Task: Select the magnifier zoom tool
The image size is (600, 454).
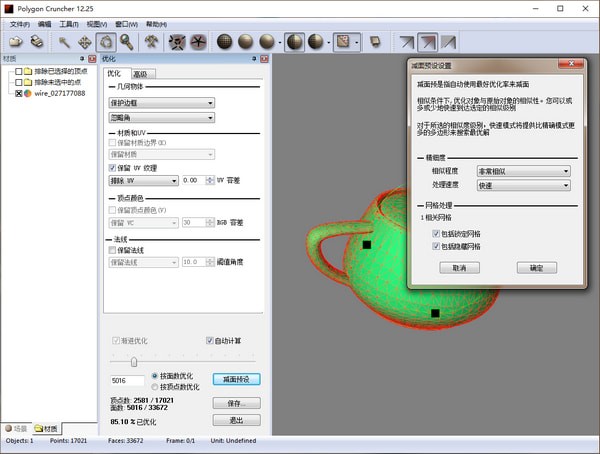Action: click(x=127, y=42)
